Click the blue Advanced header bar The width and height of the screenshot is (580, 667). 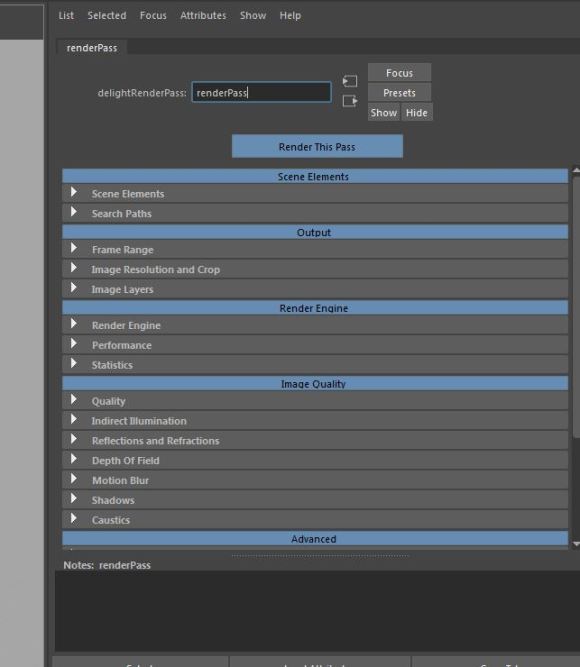[315, 538]
